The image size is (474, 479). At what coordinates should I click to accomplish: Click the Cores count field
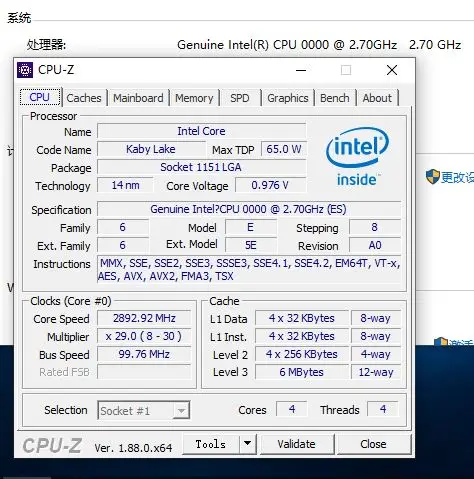tap(292, 409)
